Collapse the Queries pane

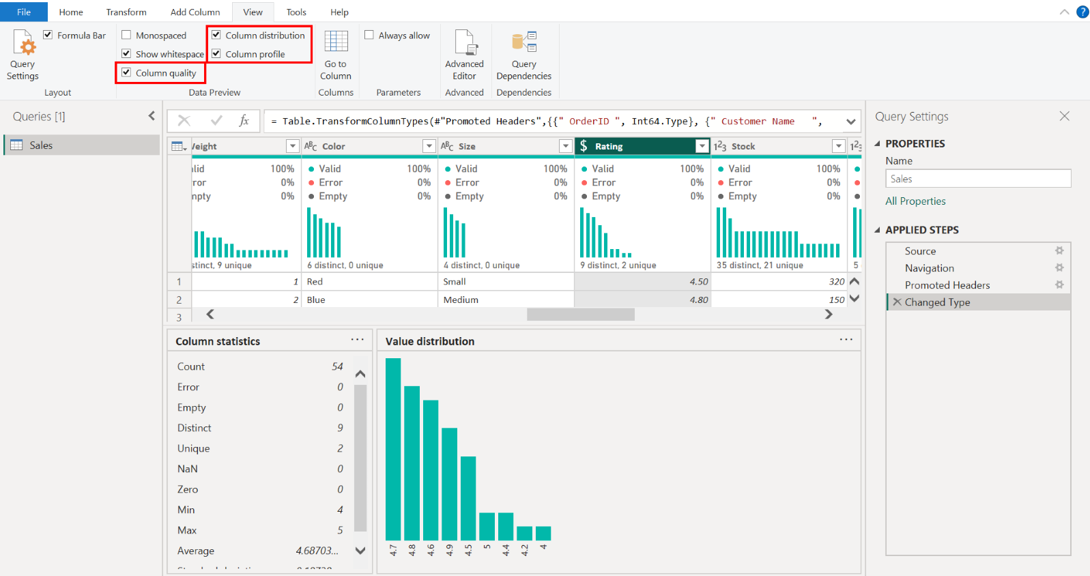click(152, 116)
